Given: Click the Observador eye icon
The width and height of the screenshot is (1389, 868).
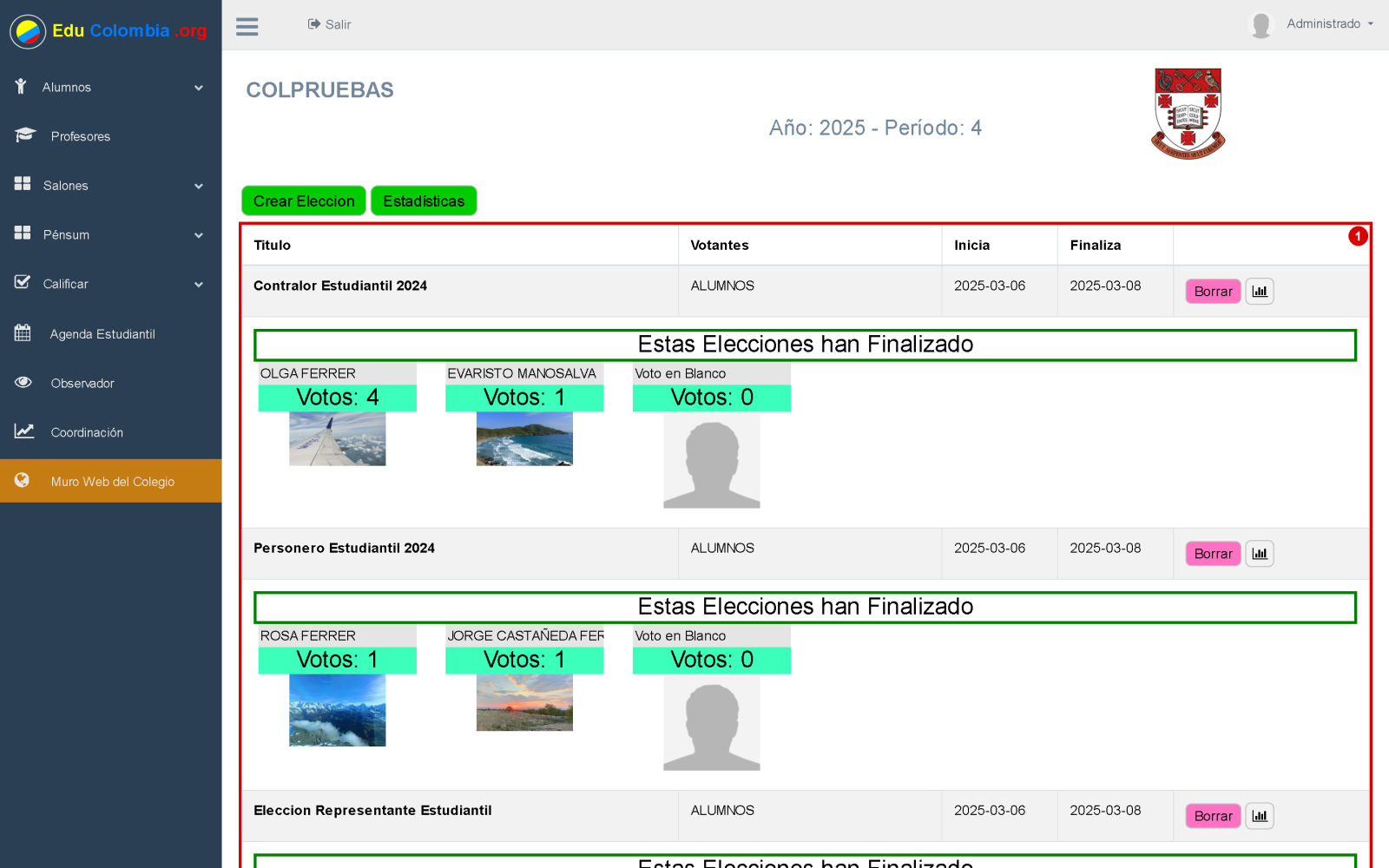Looking at the screenshot, I should coord(23,382).
